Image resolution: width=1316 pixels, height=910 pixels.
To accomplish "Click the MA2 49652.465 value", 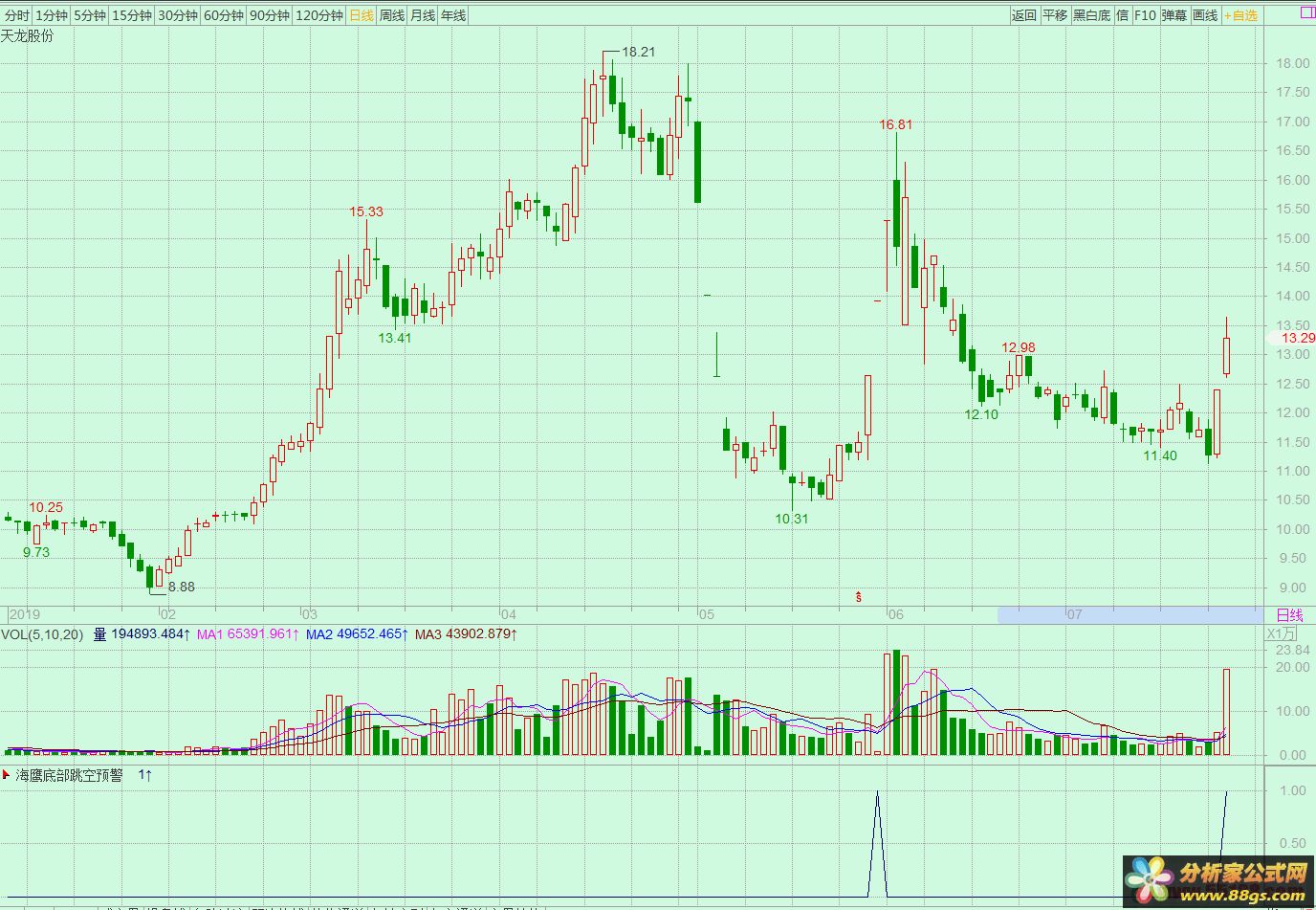I will pyautogui.click(x=358, y=633).
